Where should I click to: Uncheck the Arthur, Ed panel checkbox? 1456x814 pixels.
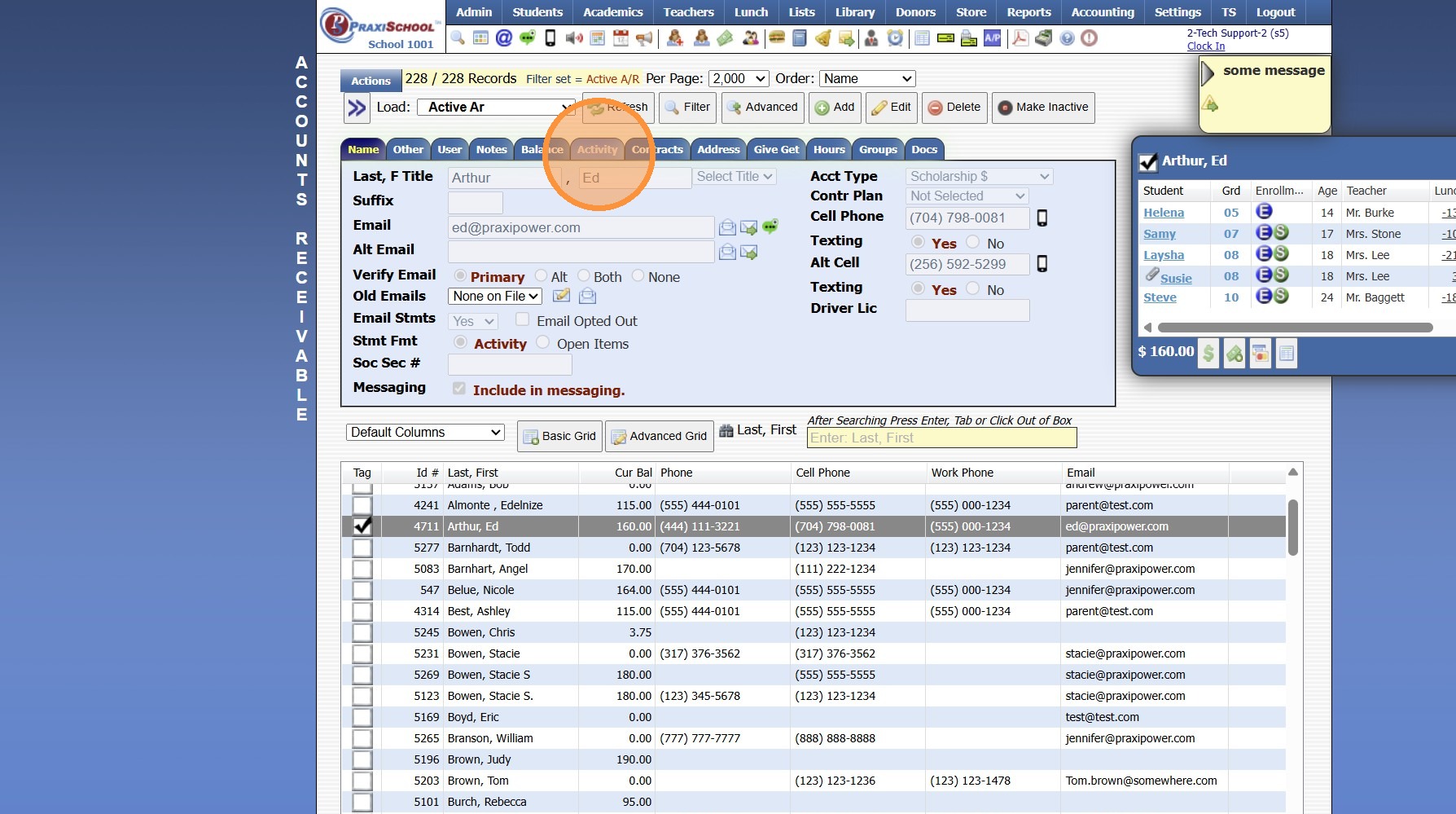pyautogui.click(x=1148, y=162)
